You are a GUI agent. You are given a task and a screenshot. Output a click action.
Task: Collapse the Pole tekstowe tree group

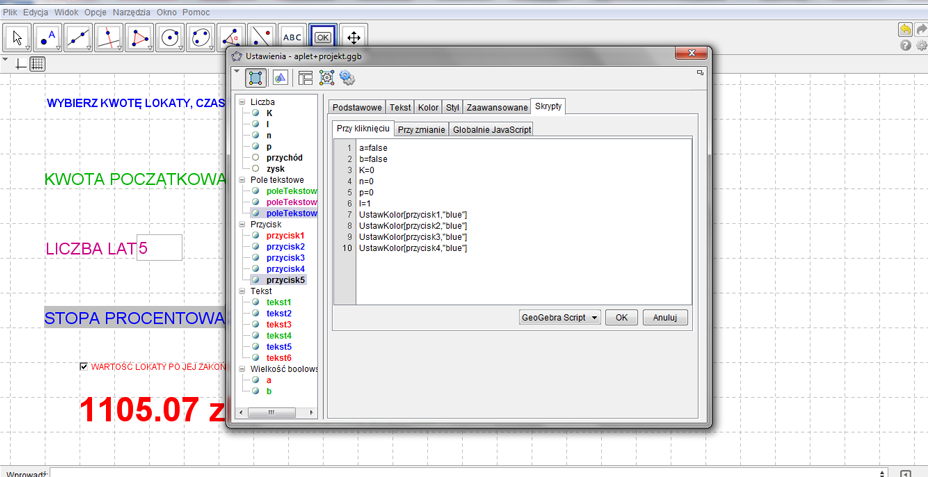[x=242, y=179]
